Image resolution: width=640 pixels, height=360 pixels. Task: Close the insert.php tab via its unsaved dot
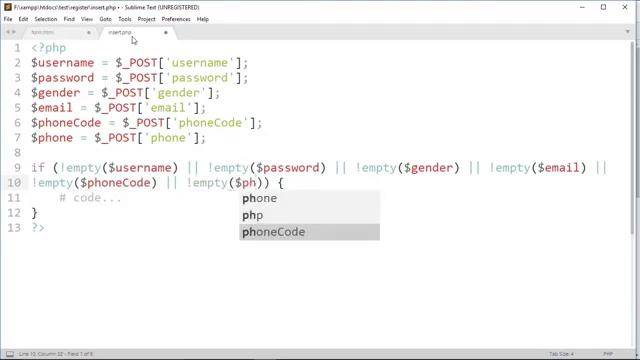pos(166,32)
